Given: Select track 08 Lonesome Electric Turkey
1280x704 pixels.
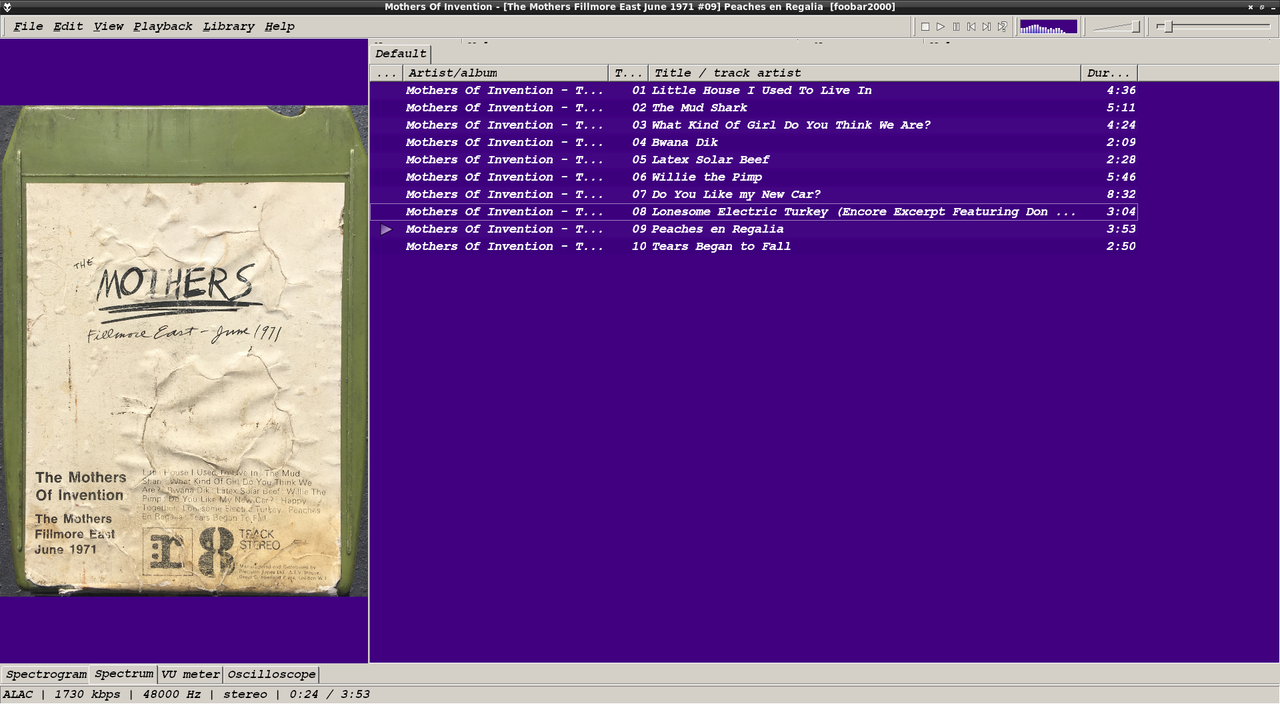Looking at the screenshot, I should (x=754, y=212).
